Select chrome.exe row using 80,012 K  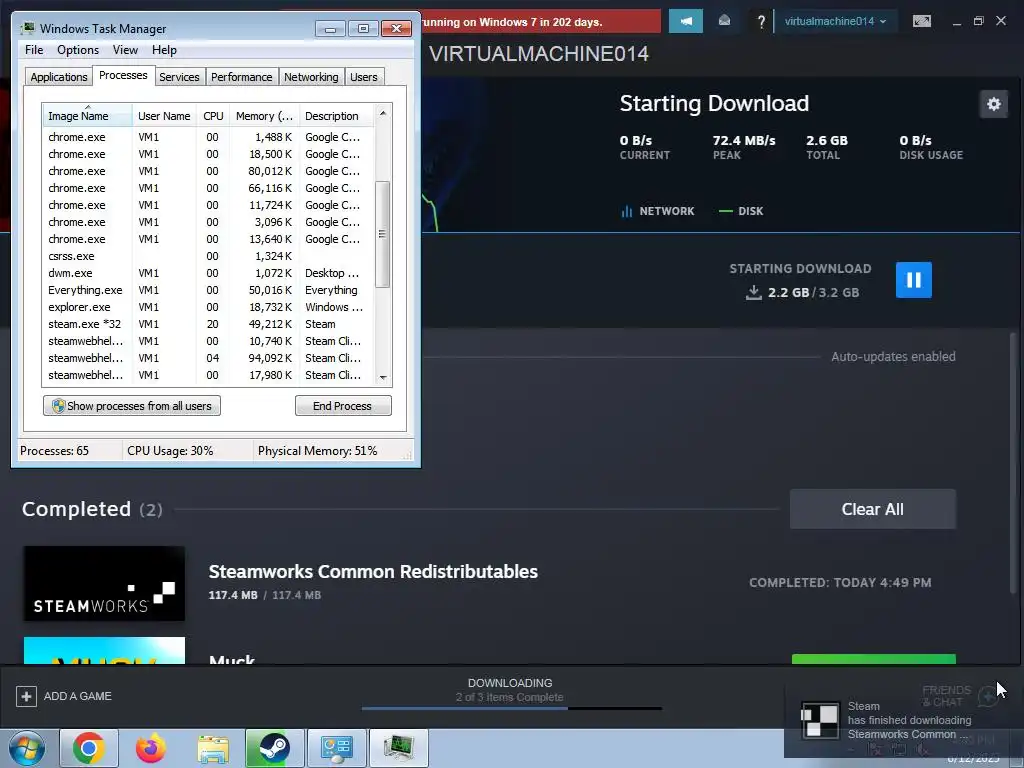209,171
